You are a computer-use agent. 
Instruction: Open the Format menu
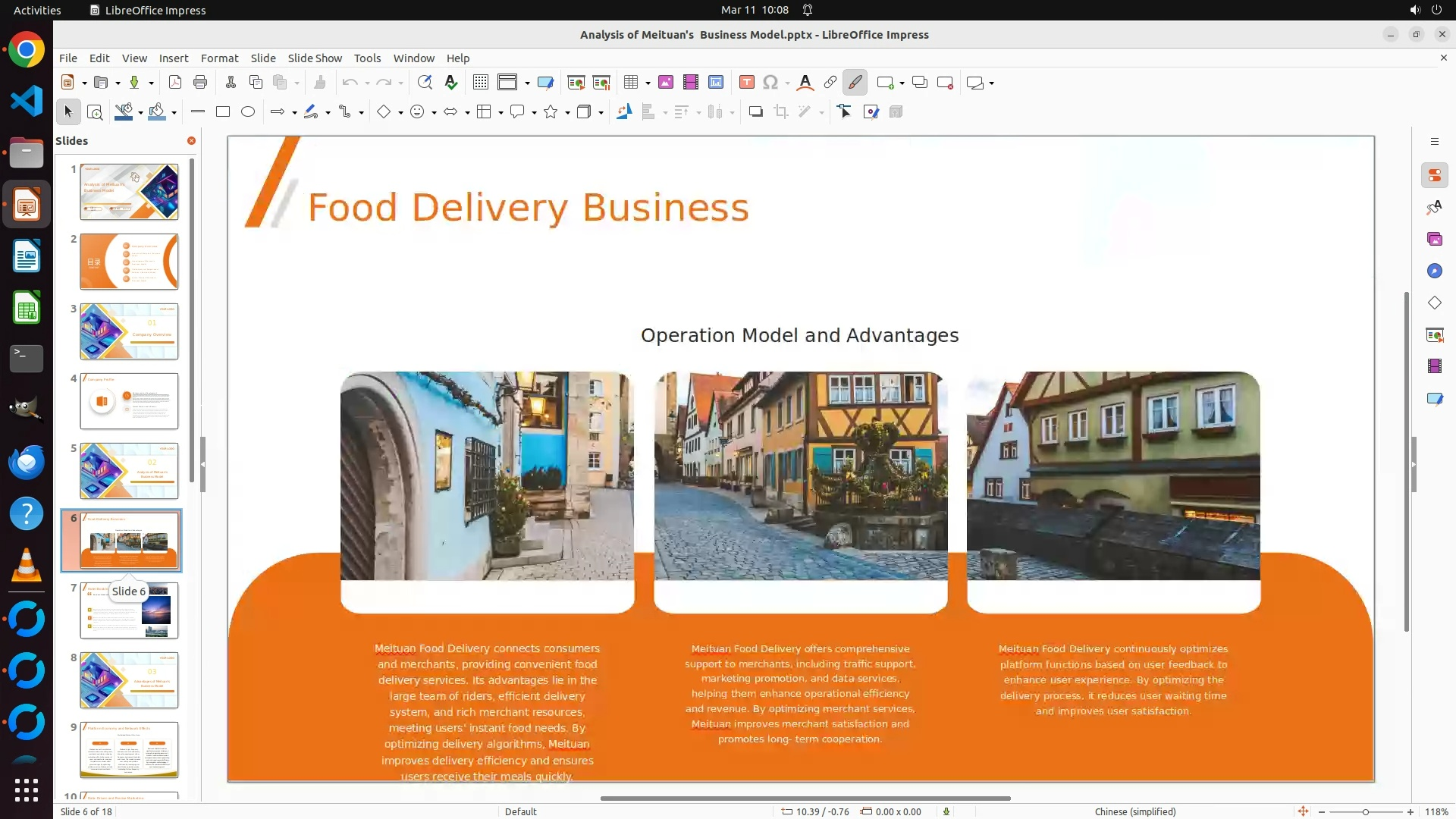point(219,58)
